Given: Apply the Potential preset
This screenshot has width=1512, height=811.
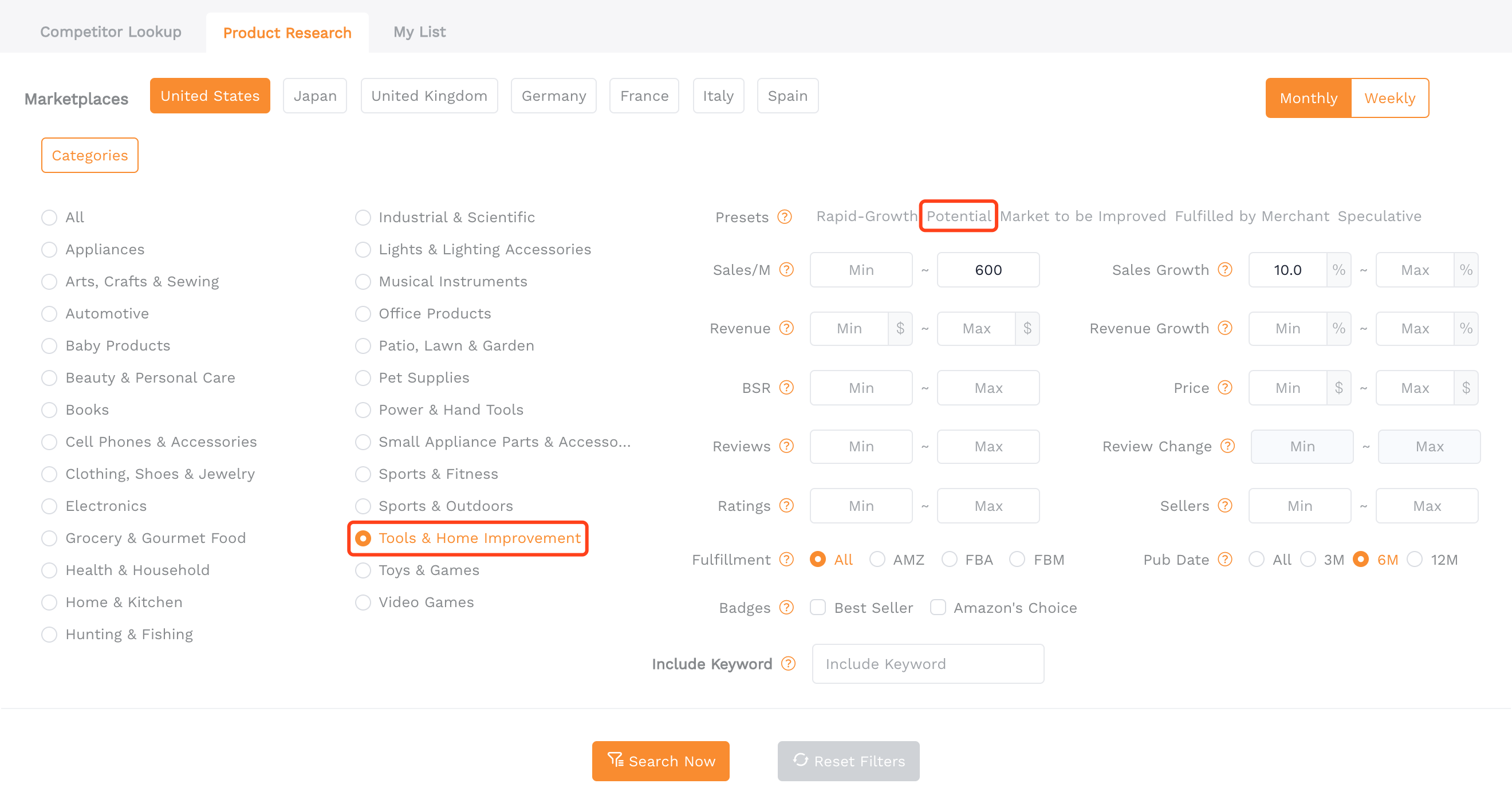Looking at the screenshot, I should [959, 216].
